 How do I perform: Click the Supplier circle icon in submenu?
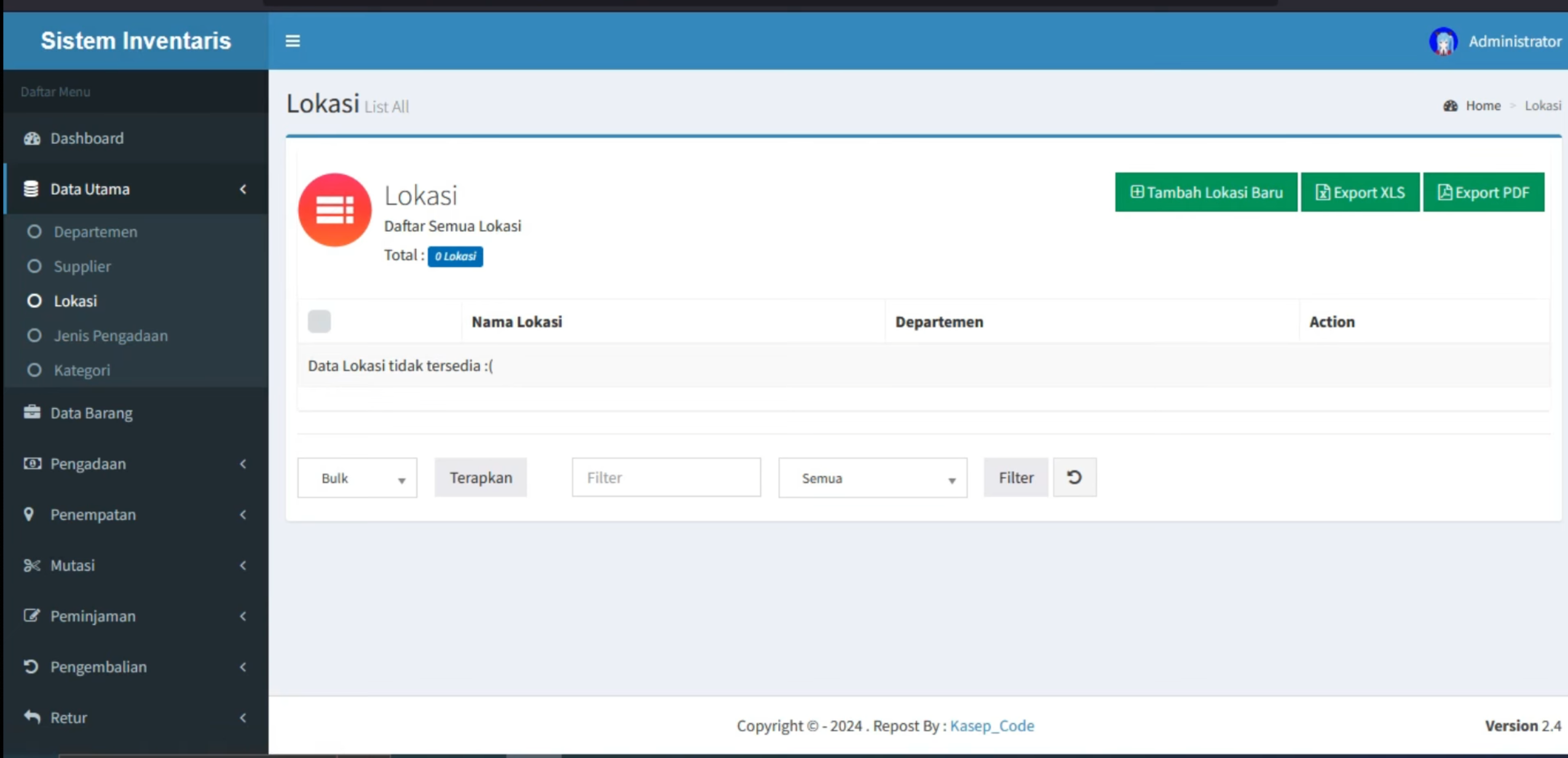[34, 266]
